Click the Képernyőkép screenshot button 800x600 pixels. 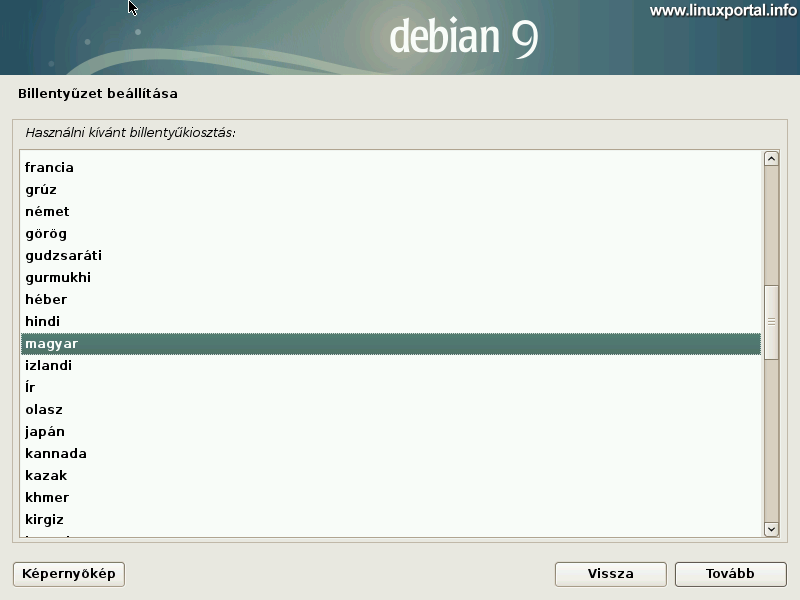(69, 574)
